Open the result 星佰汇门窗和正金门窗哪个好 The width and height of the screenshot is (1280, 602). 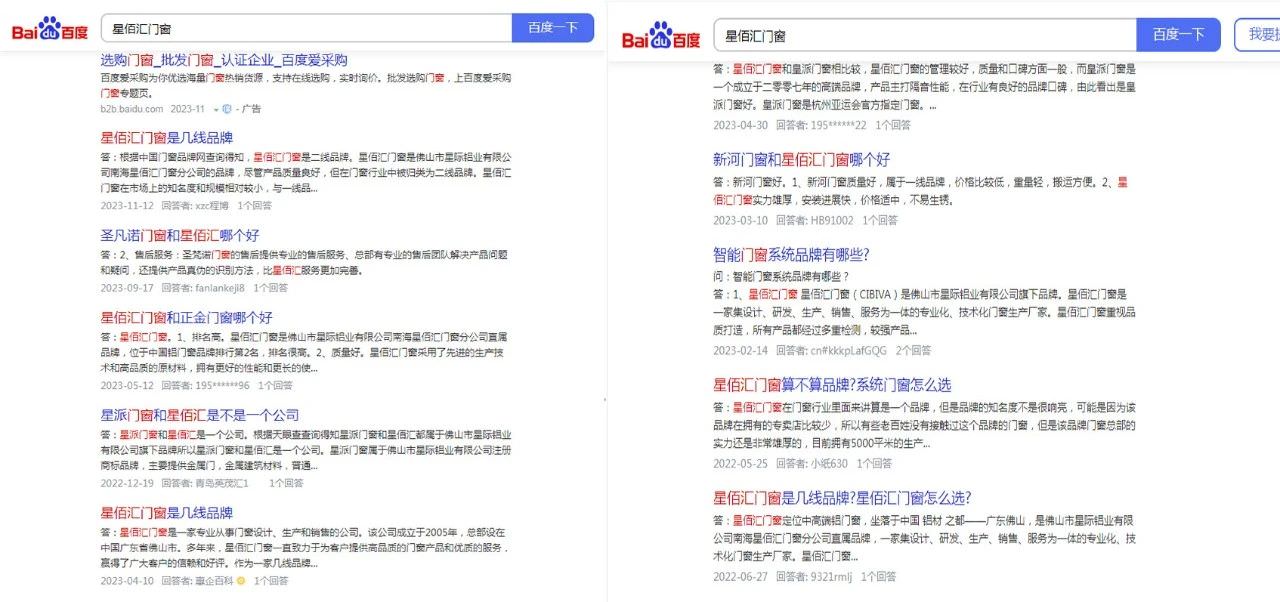click(186, 317)
